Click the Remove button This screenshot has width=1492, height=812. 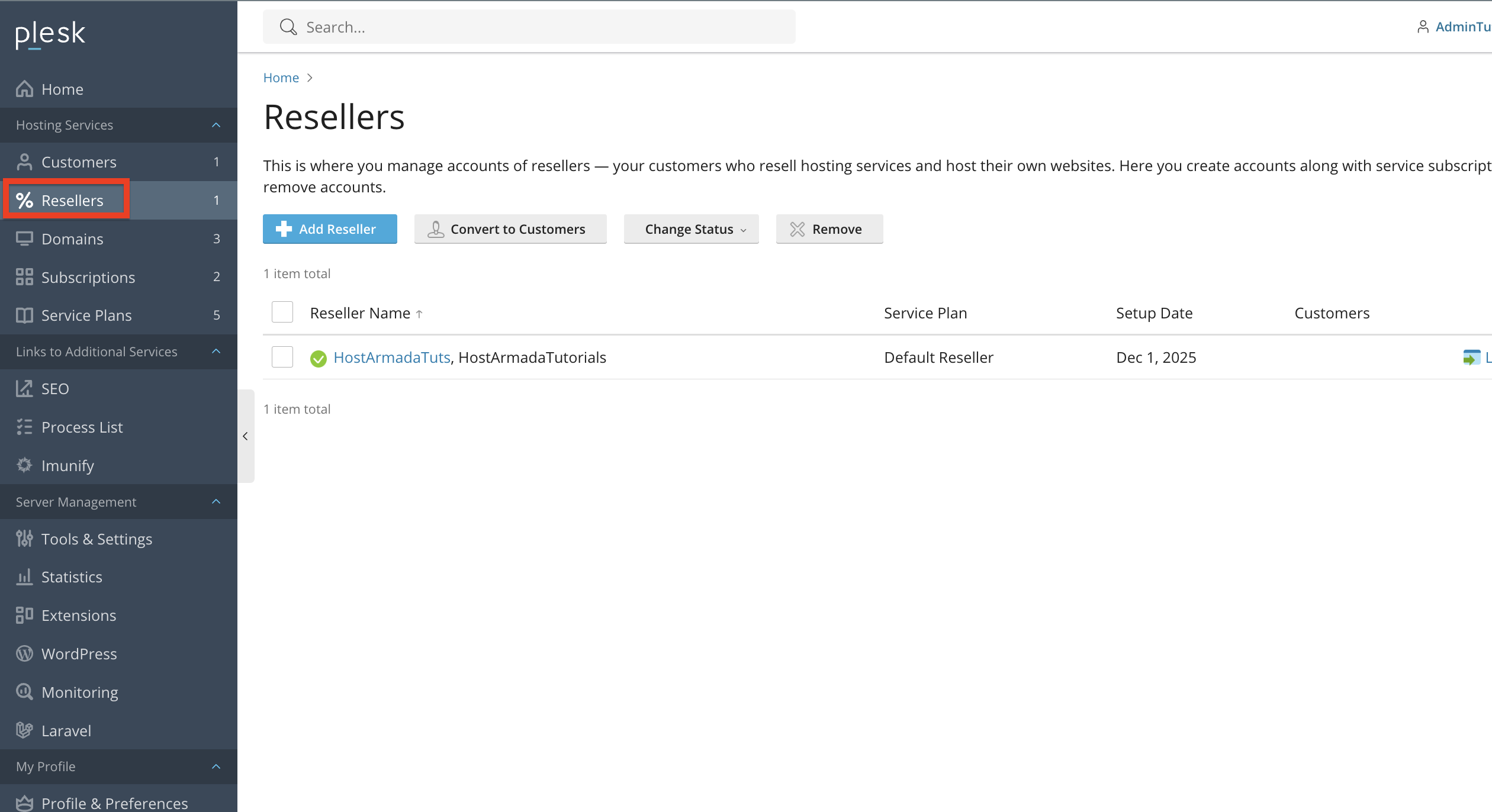coord(829,229)
